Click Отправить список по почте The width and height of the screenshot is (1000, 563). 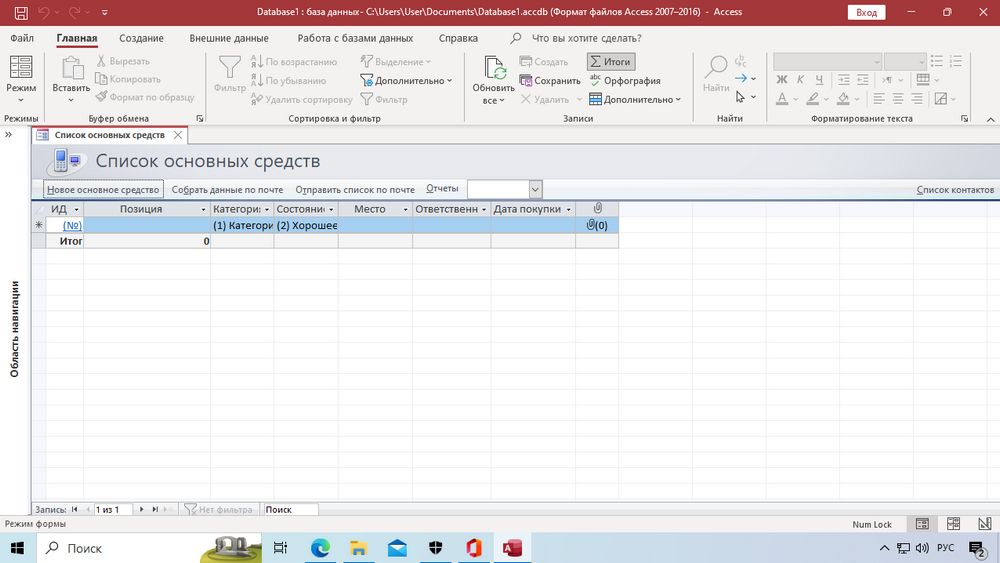(355, 189)
